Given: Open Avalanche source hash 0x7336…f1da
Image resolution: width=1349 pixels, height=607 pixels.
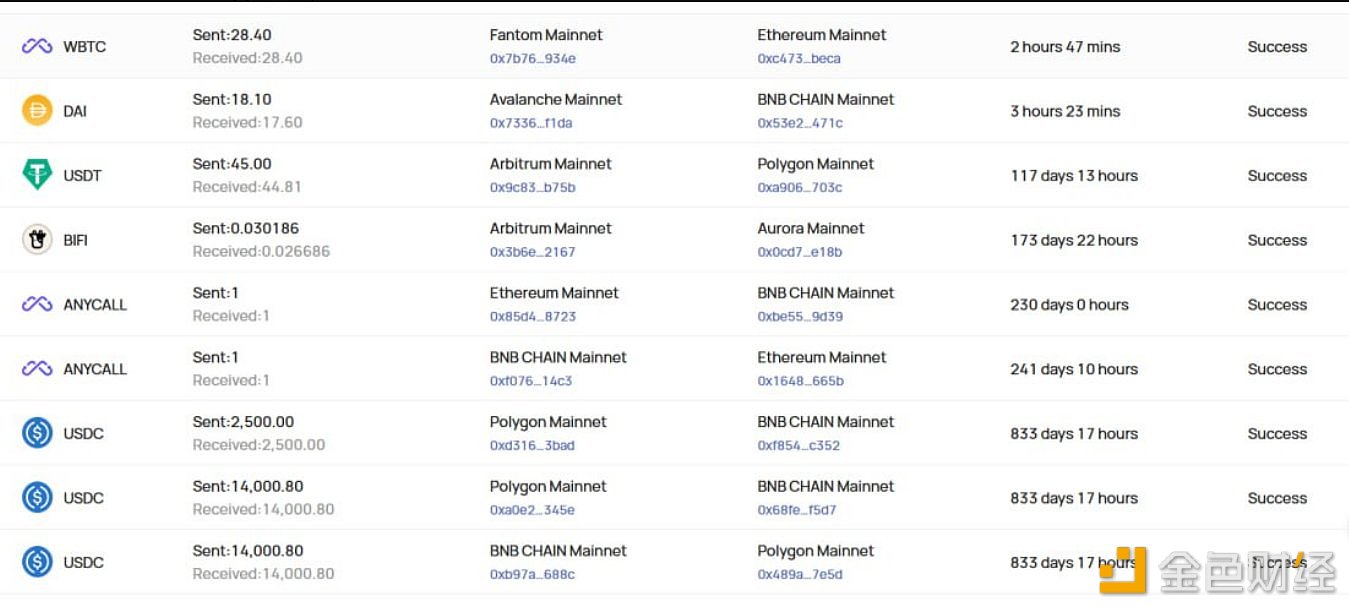Looking at the screenshot, I should 531,123.
